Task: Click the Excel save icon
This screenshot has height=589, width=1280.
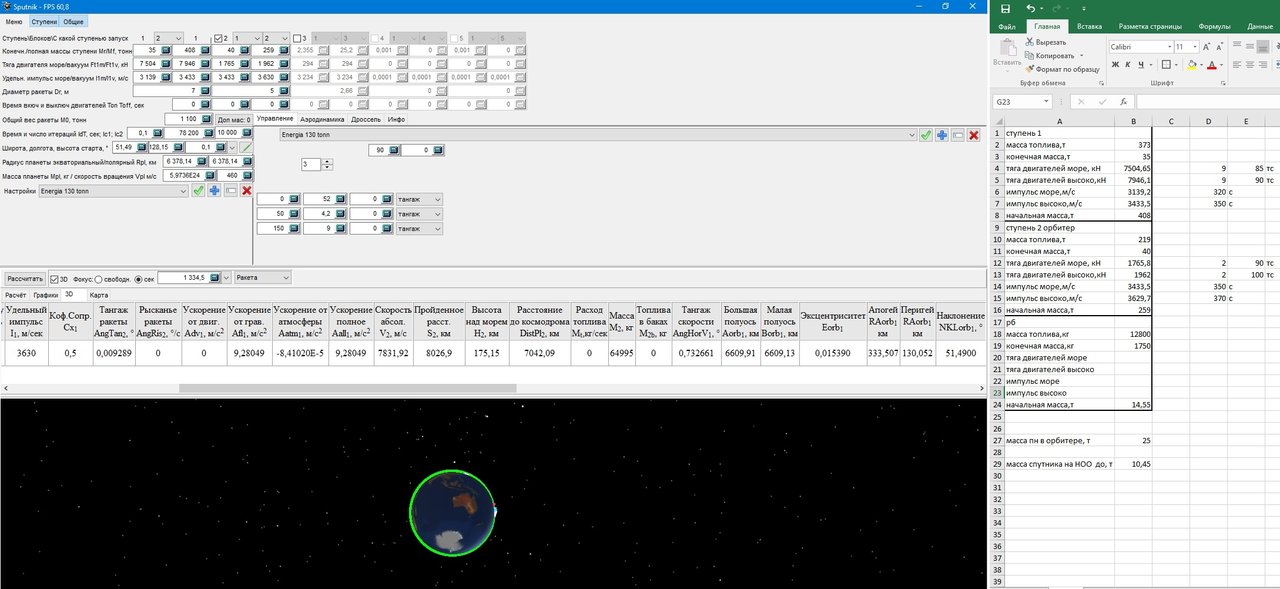Action: coord(1005,8)
